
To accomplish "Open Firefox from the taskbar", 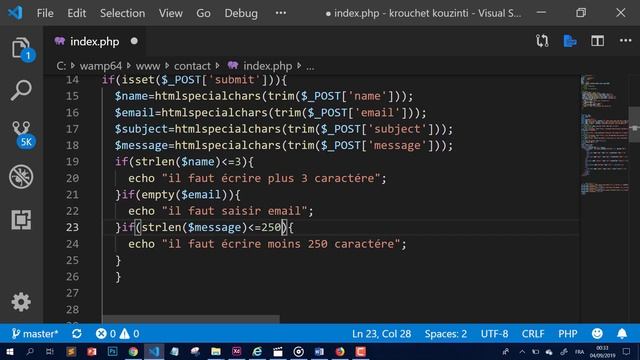I will [x=340, y=351].
